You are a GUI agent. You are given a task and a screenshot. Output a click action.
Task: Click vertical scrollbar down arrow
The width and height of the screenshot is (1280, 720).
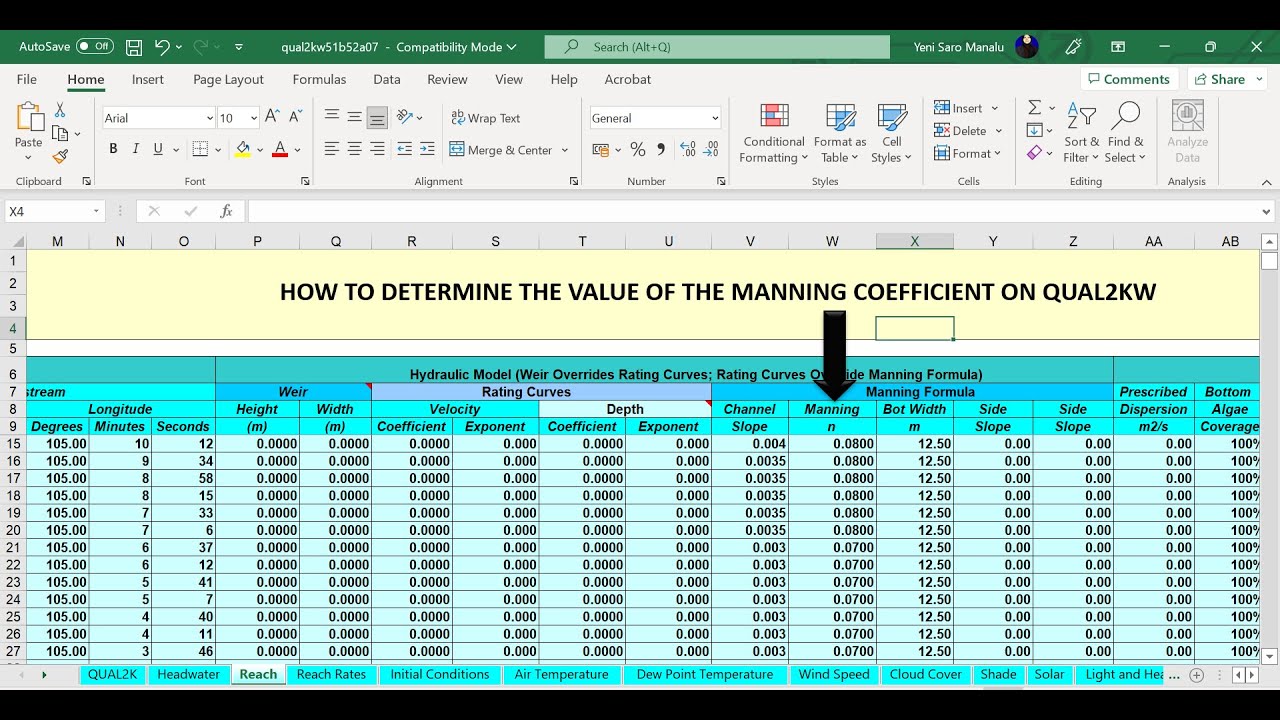(x=1270, y=656)
